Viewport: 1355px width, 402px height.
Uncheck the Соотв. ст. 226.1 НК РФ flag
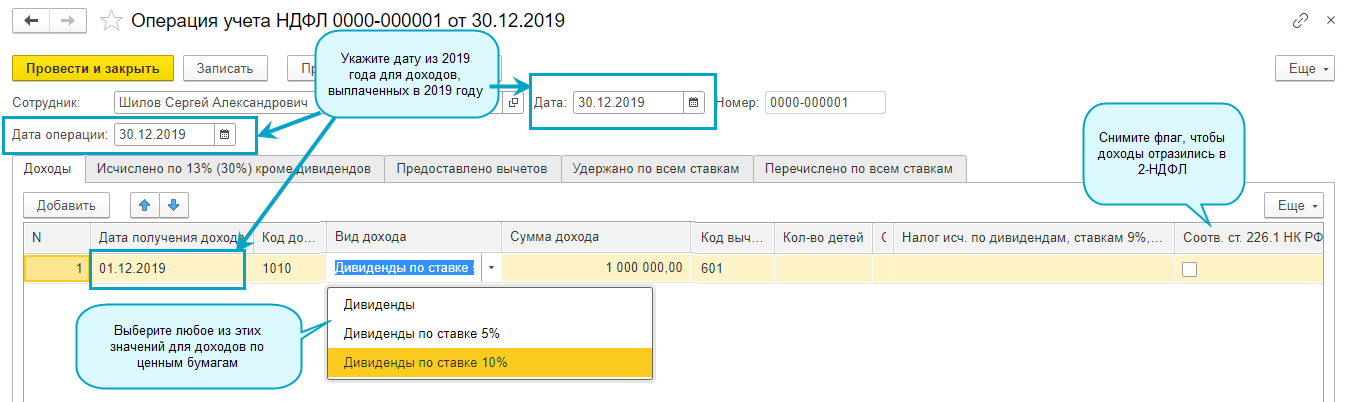click(1190, 269)
